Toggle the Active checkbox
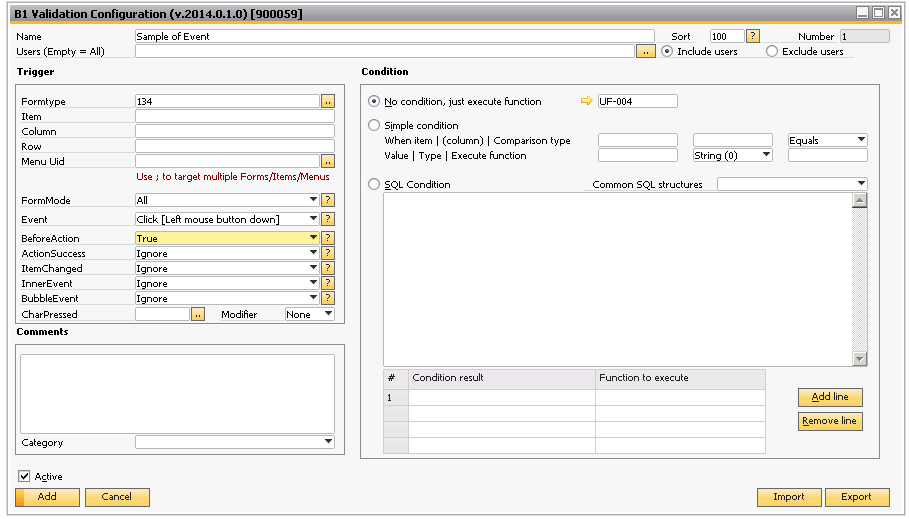 tap(24, 476)
